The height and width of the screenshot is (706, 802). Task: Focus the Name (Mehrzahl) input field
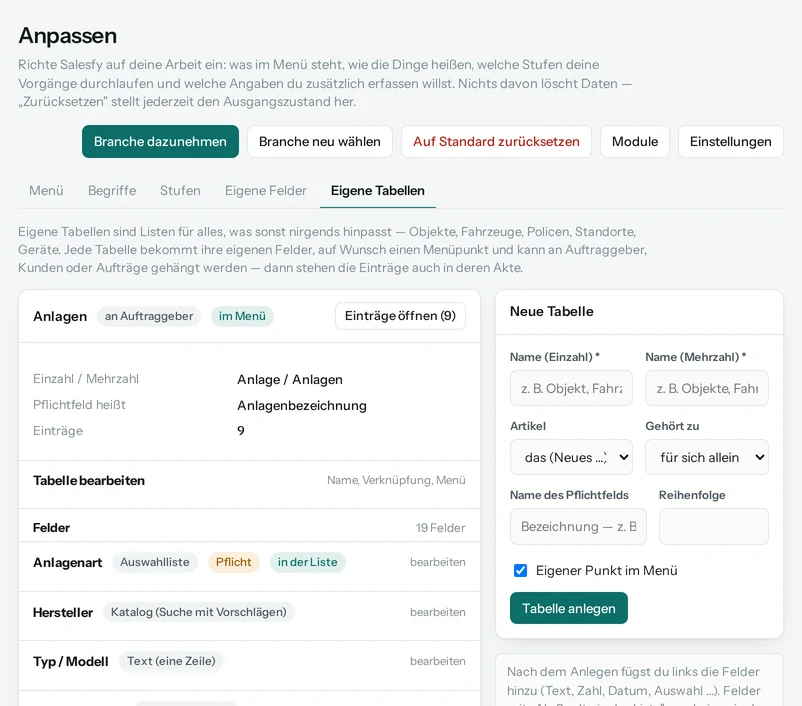point(707,388)
